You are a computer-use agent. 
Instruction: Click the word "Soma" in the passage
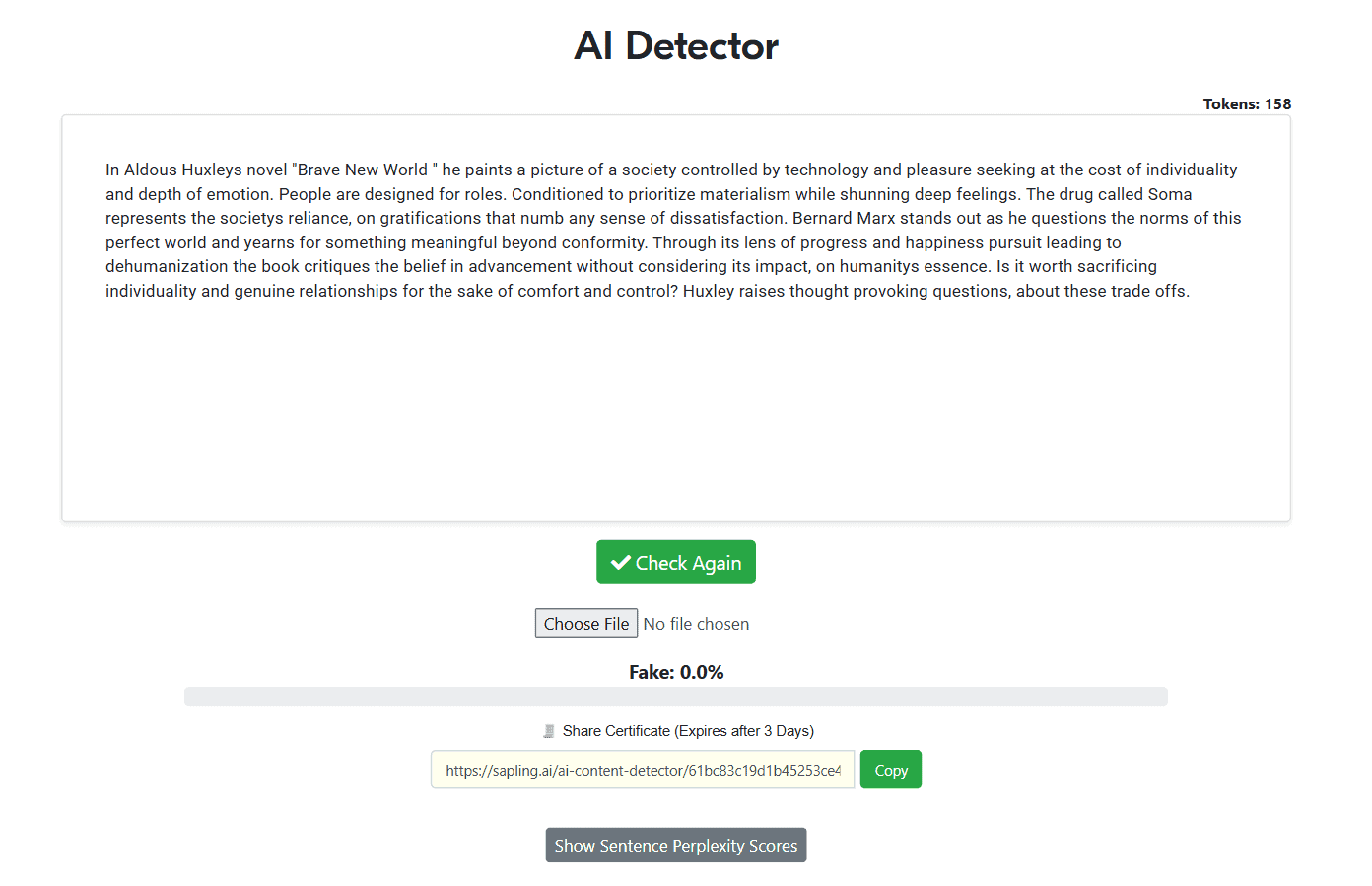(x=1169, y=194)
